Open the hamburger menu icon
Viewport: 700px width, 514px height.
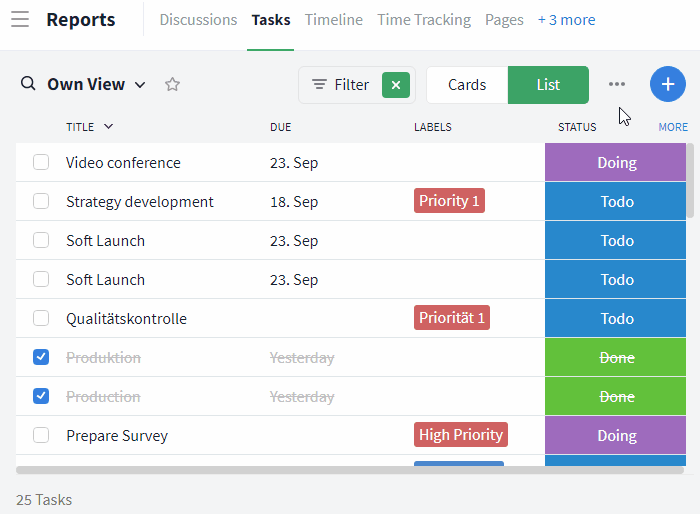(20, 20)
